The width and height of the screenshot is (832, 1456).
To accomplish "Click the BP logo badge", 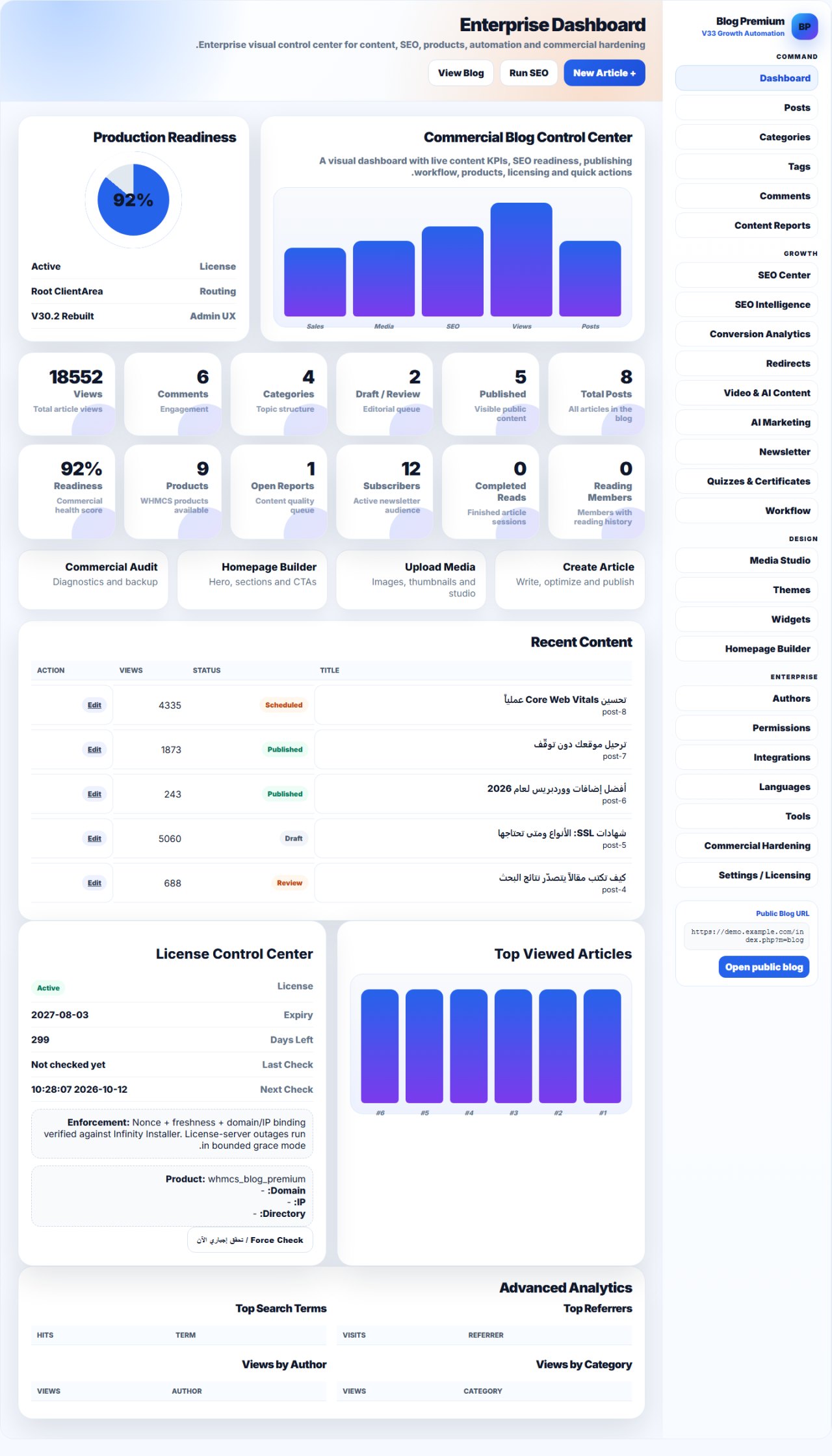I will [804, 27].
